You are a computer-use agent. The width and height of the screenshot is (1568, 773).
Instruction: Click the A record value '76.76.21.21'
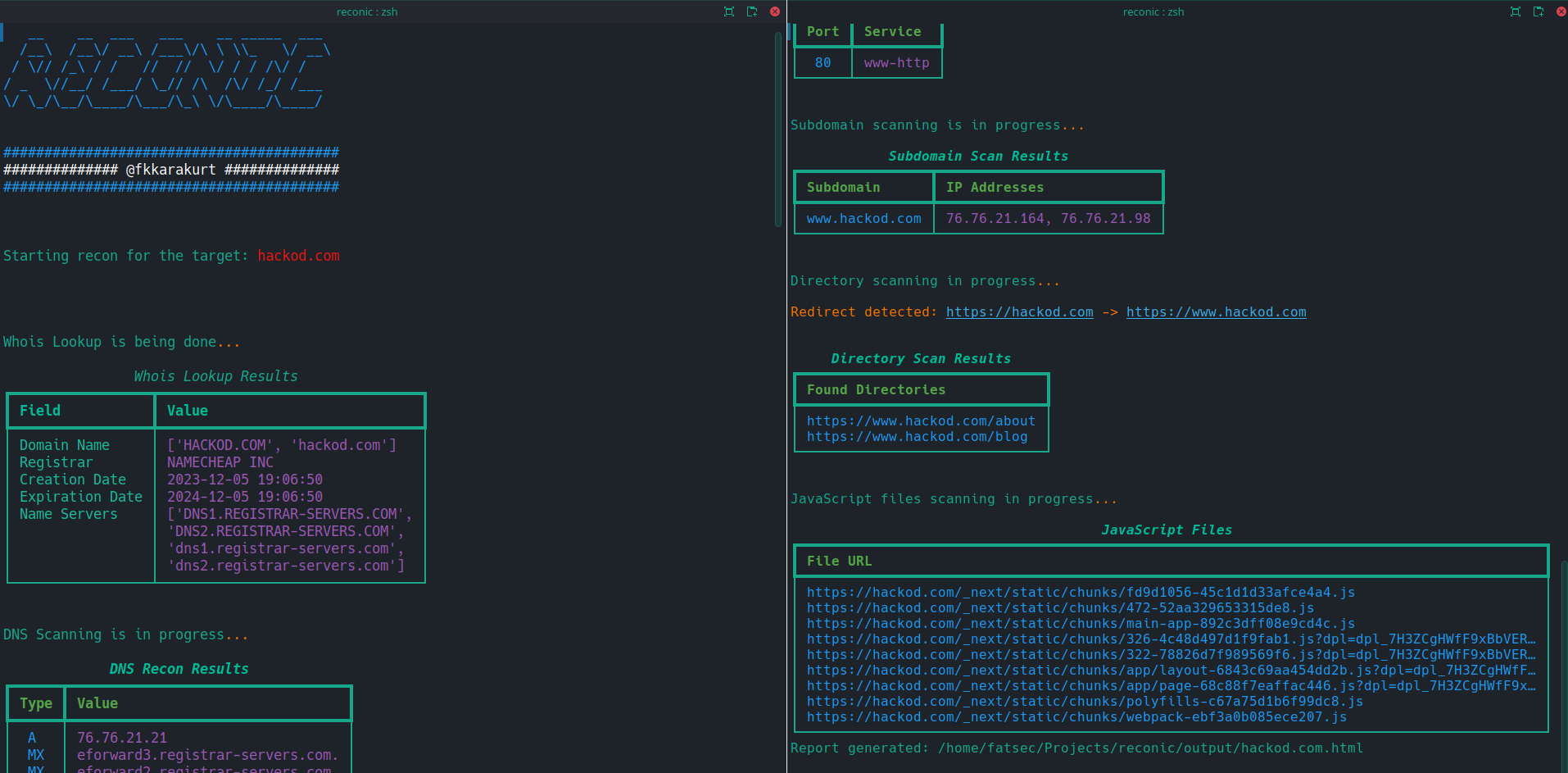[x=122, y=738]
